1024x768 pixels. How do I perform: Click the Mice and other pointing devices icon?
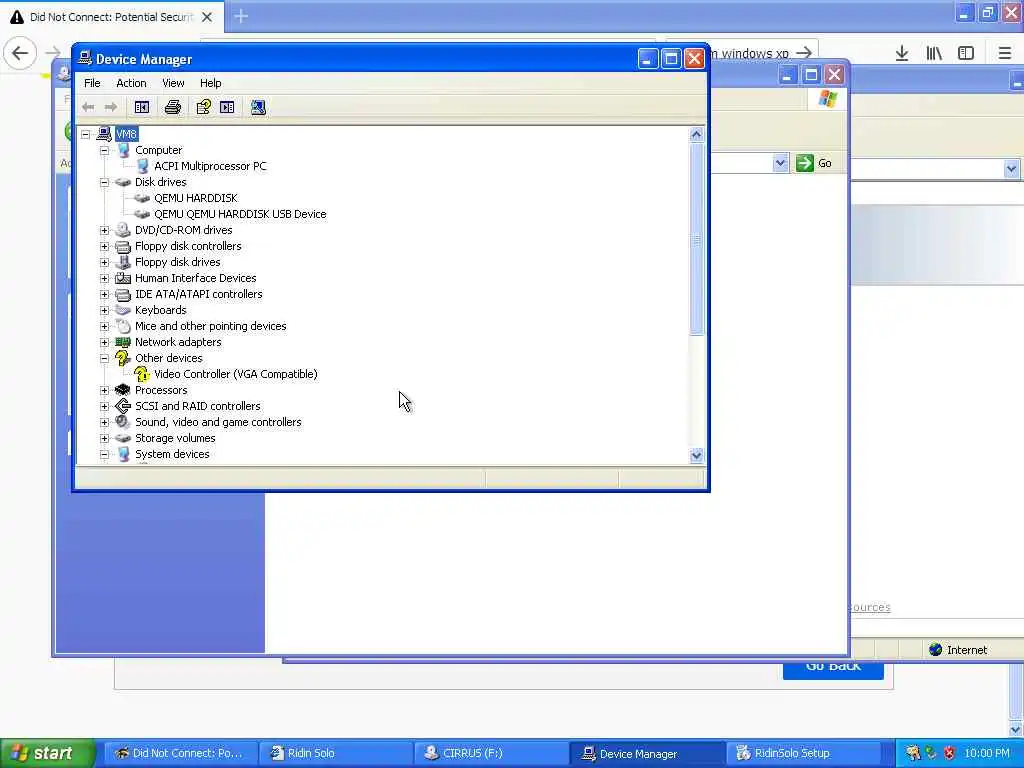coord(122,326)
